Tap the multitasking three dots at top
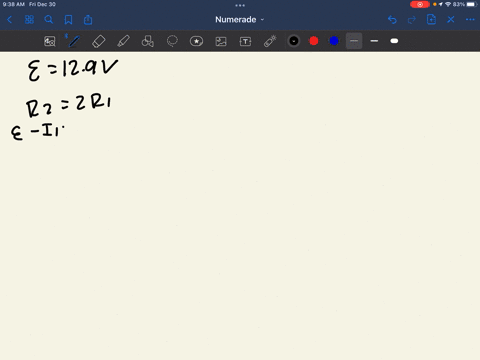Image resolution: width=480 pixels, height=360 pixels. coord(240,5)
